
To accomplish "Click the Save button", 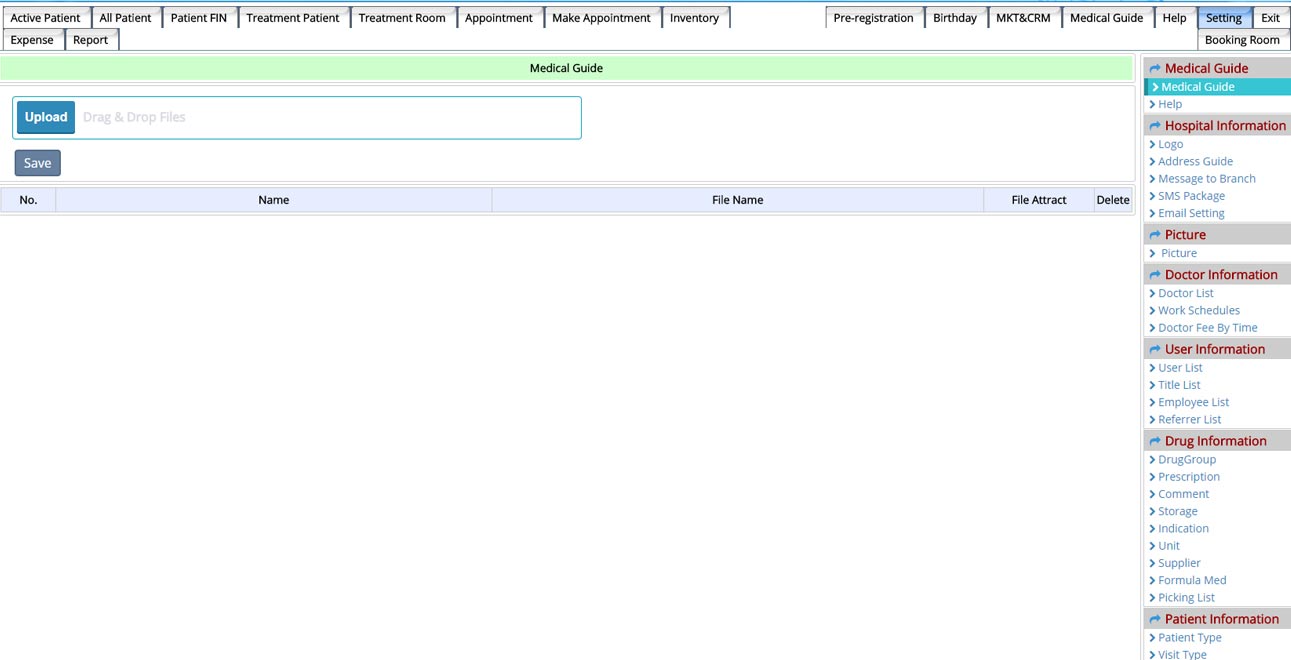I will [37, 163].
